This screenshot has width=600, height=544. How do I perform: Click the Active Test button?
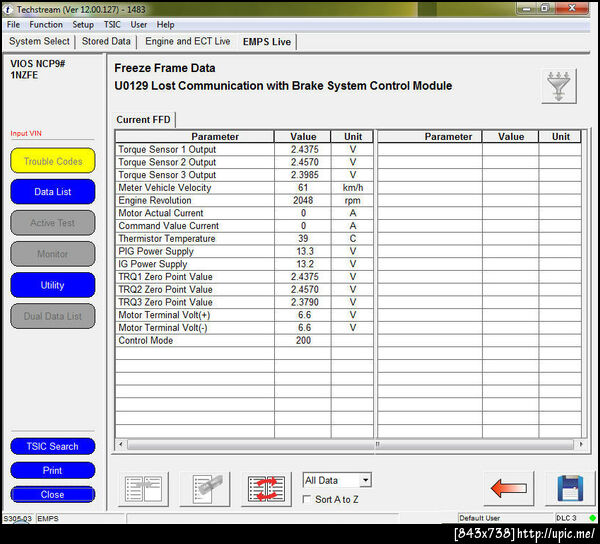pyautogui.click(x=53, y=223)
